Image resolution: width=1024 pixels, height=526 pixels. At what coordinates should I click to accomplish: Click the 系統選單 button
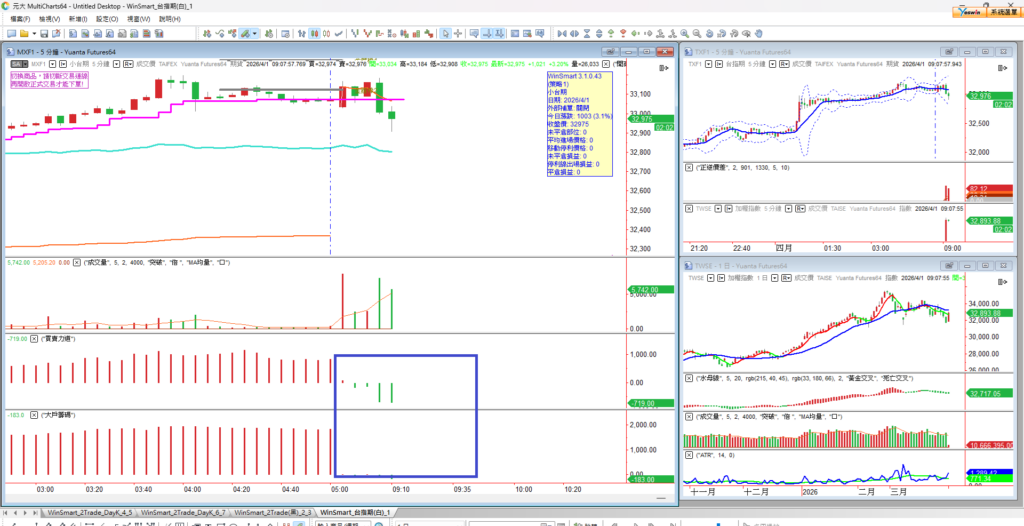coord(1002,12)
